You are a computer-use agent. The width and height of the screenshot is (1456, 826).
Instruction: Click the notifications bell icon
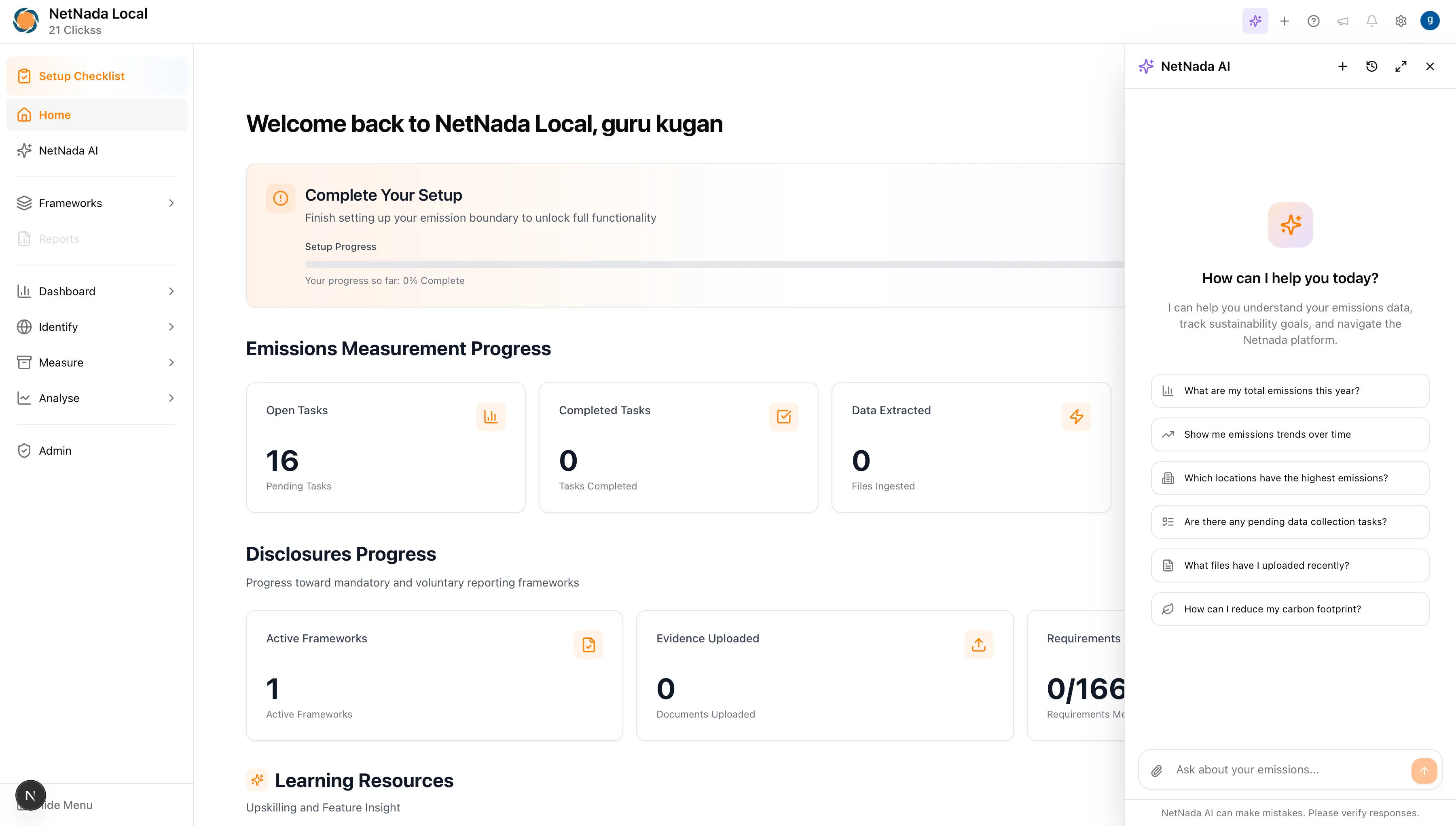[1371, 21]
